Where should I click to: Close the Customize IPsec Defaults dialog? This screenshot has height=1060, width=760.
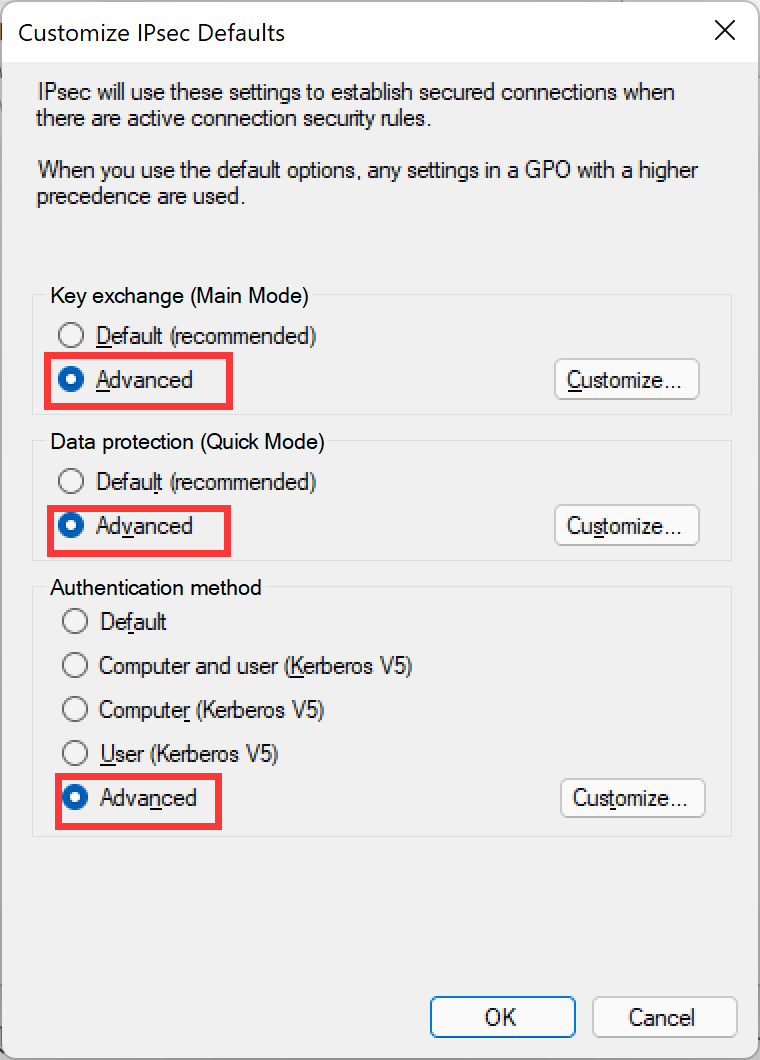(725, 31)
